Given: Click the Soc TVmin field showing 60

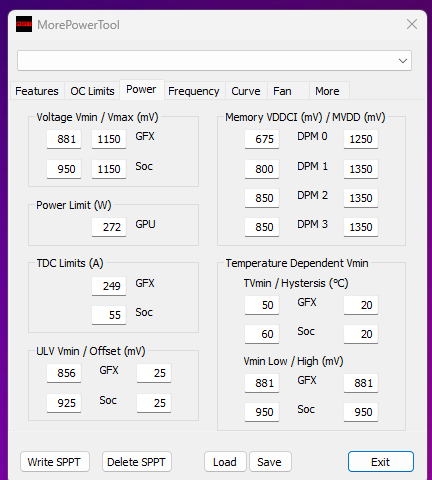Looking at the screenshot, I should tap(262, 334).
